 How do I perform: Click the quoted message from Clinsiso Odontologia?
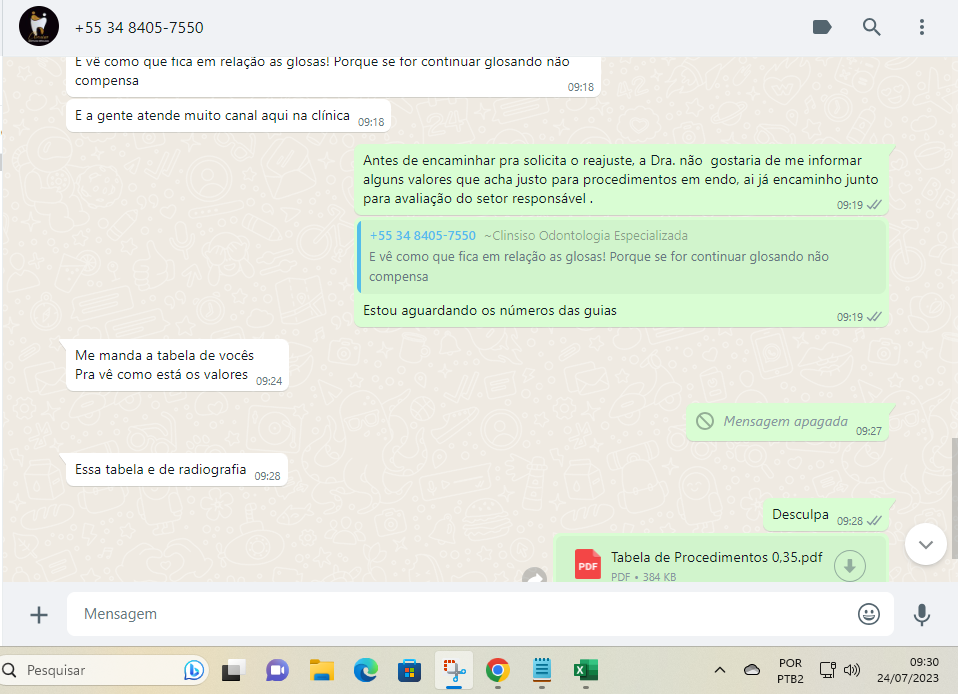coord(621,257)
